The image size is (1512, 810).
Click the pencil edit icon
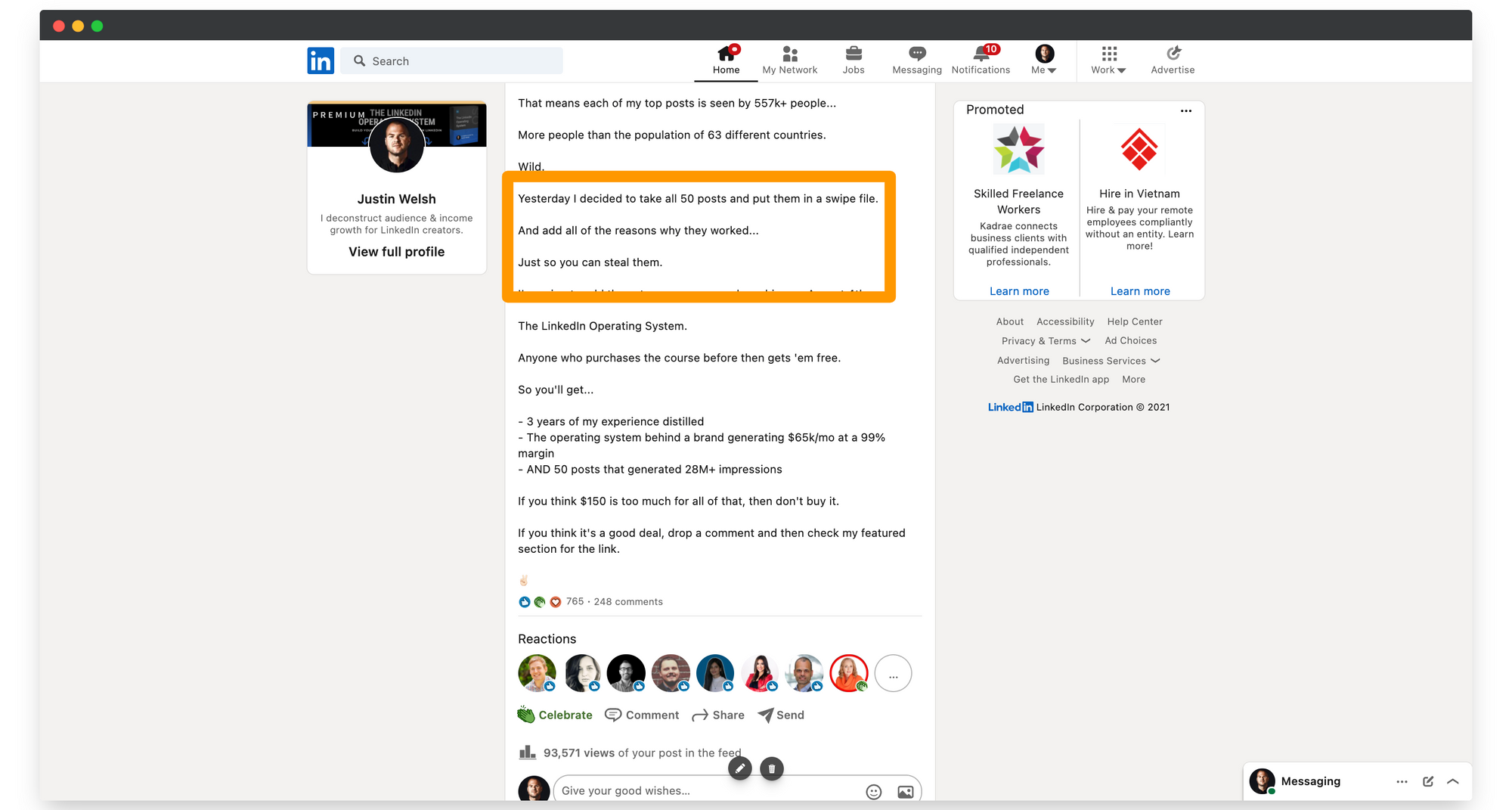[740, 768]
